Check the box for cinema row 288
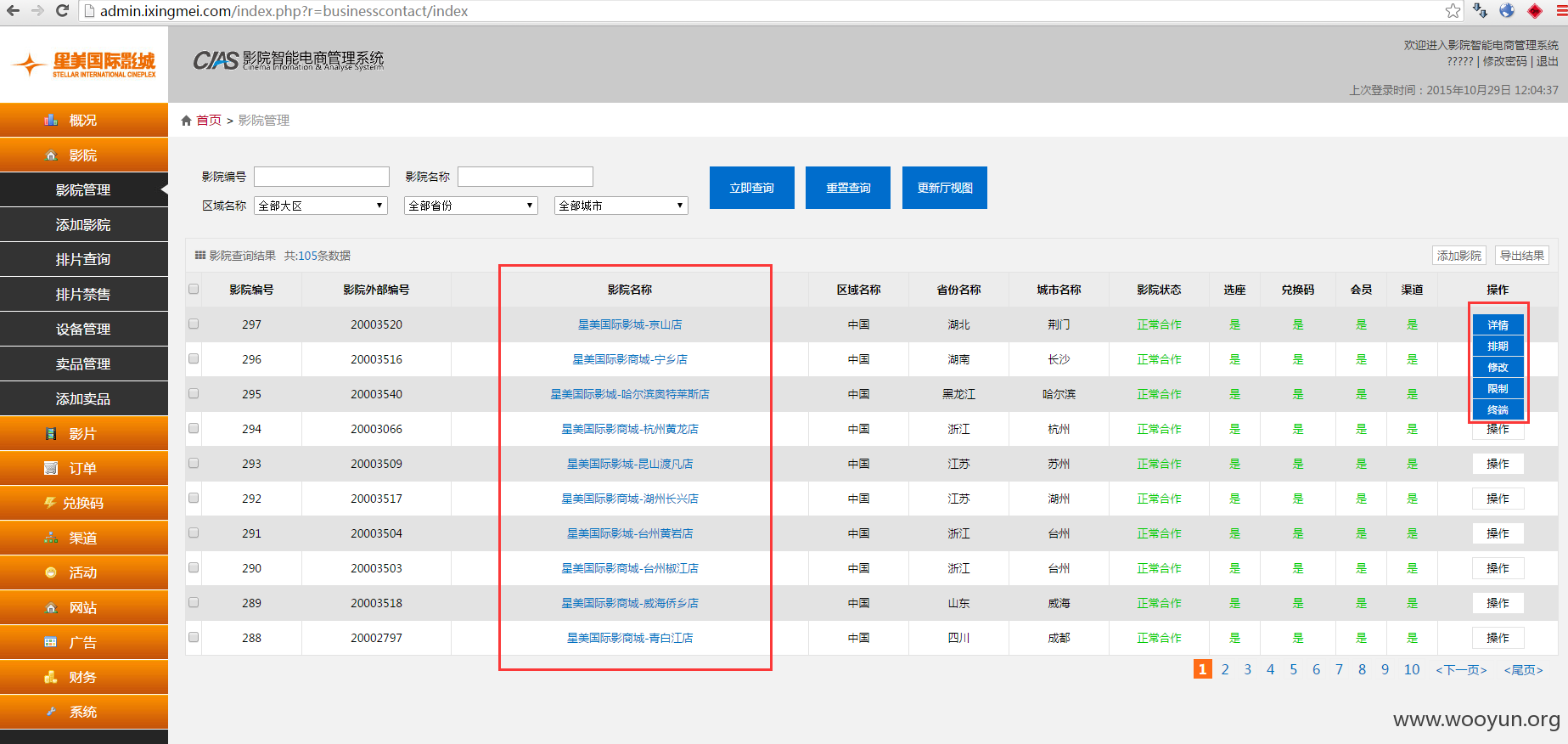Image resolution: width=1568 pixels, height=744 pixels. 194,637
